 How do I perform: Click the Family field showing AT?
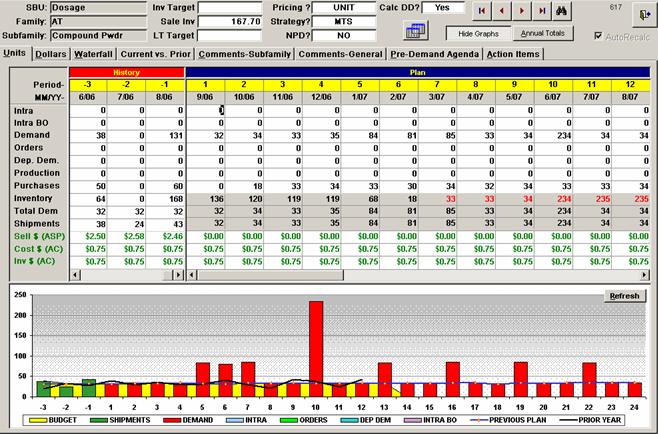pyautogui.click(x=99, y=21)
